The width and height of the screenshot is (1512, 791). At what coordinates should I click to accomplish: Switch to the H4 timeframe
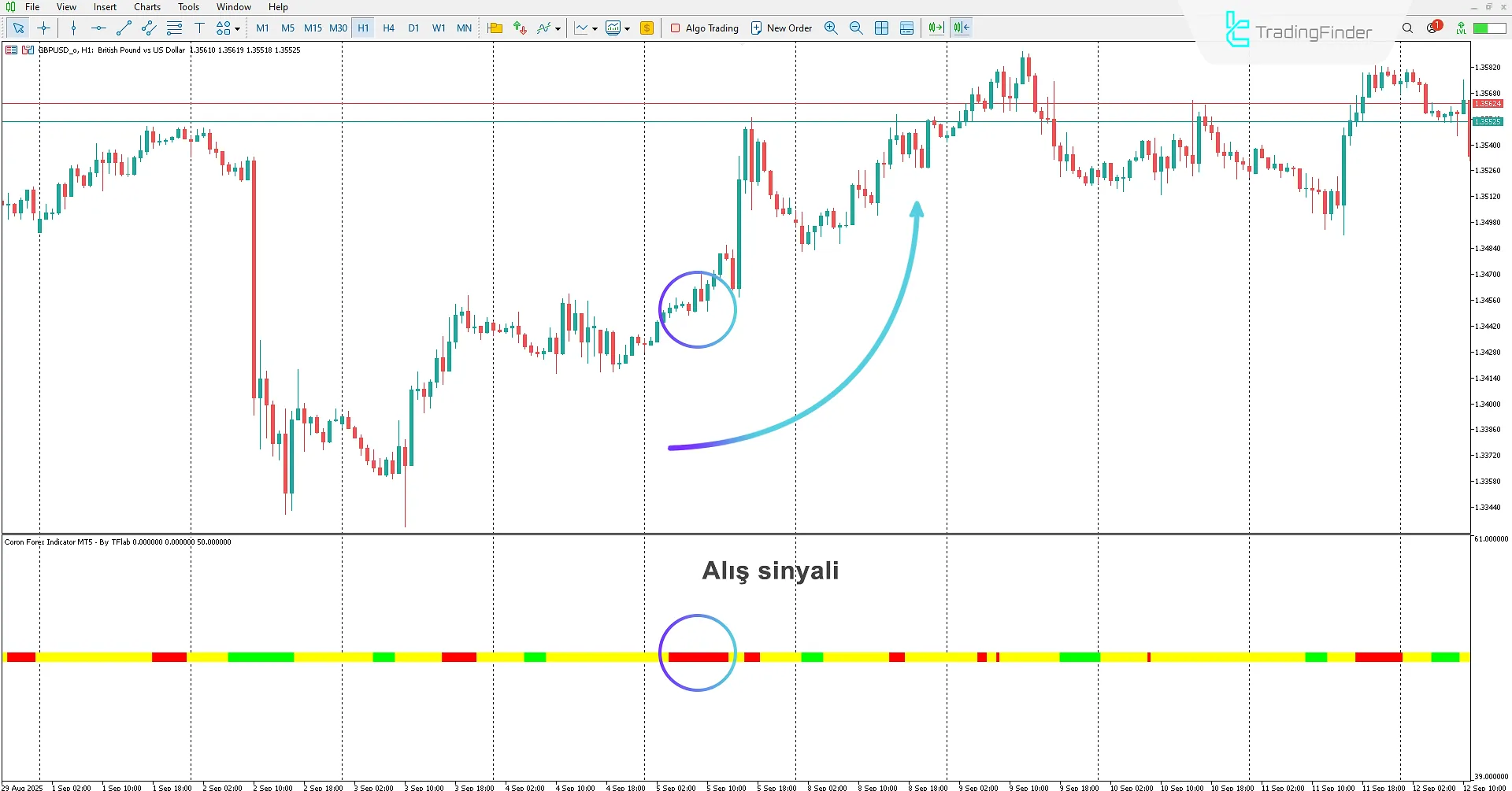coord(388,28)
